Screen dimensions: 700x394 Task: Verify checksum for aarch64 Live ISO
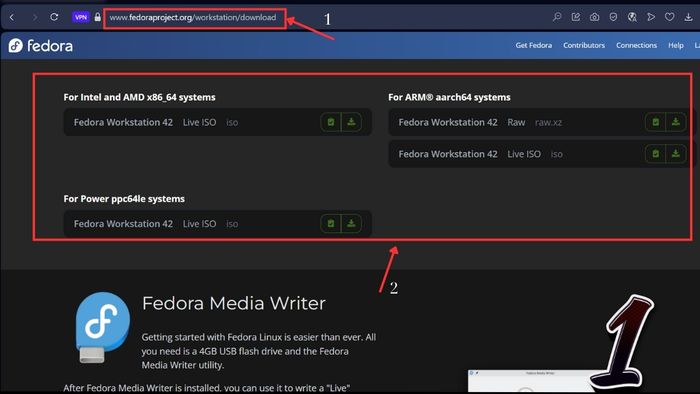pyautogui.click(x=655, y=154)
